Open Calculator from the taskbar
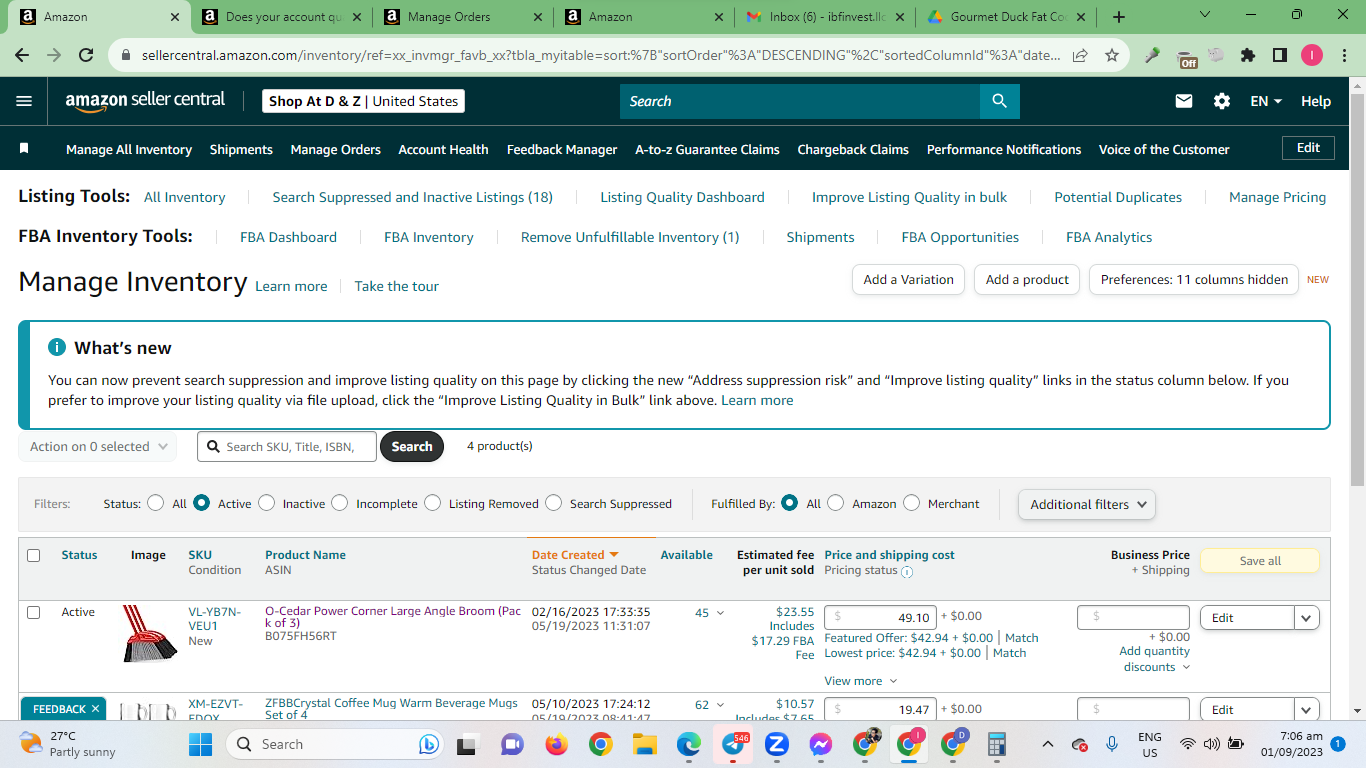Screen dimensions: 1366x768 (x=996, y=744)
